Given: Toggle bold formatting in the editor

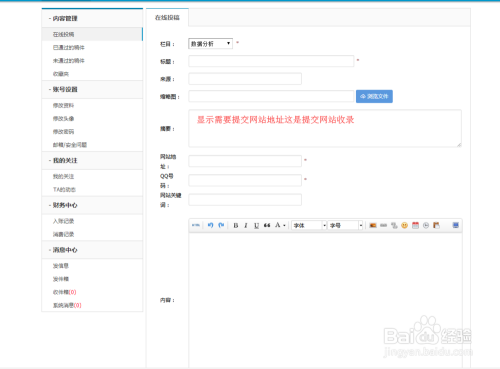Looking at the screenshot, I should pyautogui.click(x=236, y=225).
